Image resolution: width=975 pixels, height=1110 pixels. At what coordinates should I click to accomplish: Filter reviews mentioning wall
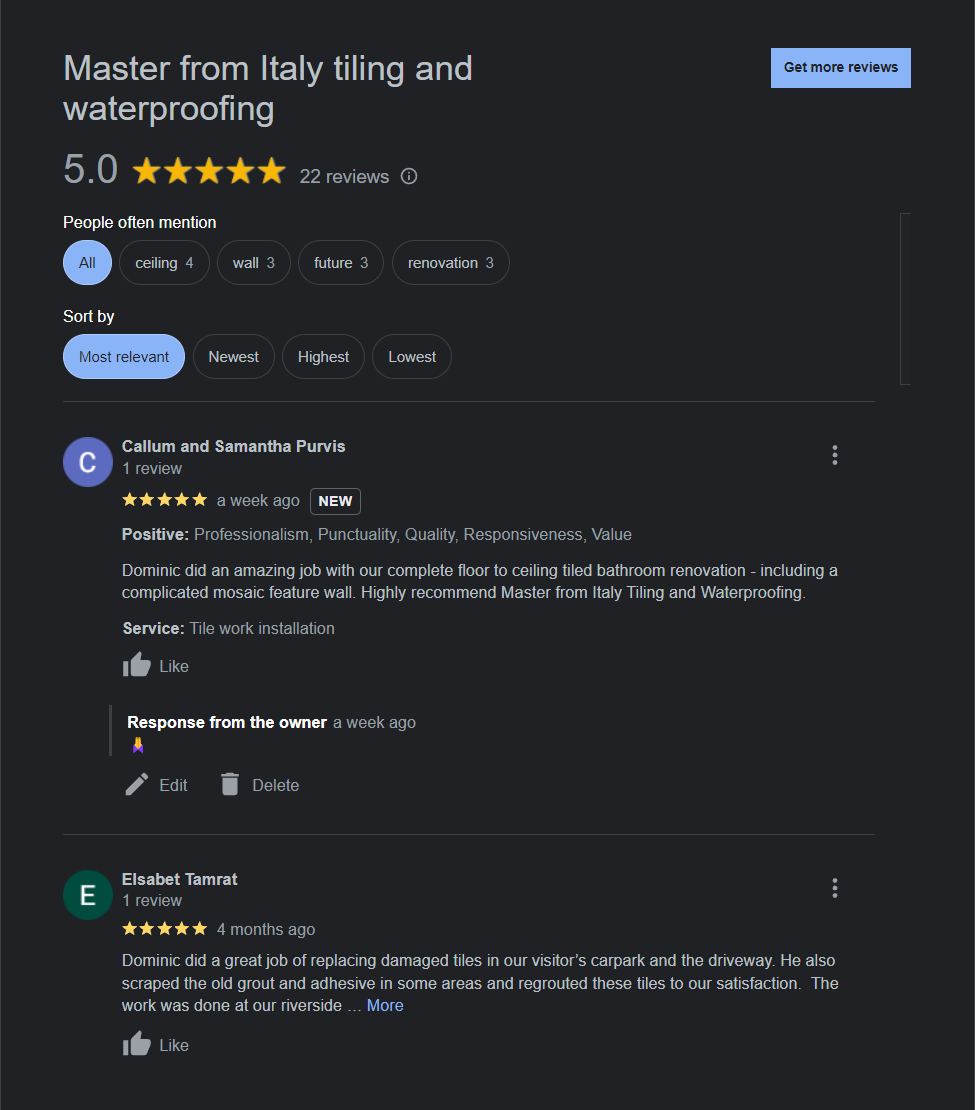pos(253,263)
